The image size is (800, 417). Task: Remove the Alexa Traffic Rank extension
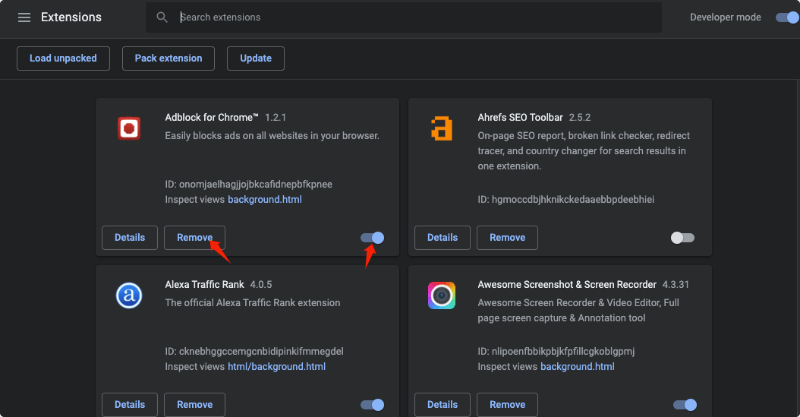pos(194,404)
